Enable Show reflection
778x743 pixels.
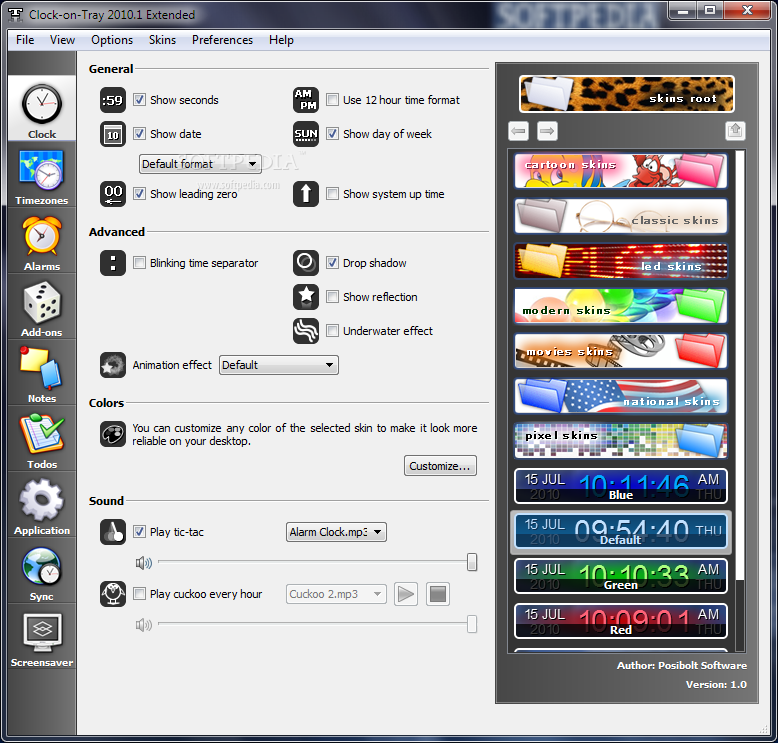coord(332,297)
